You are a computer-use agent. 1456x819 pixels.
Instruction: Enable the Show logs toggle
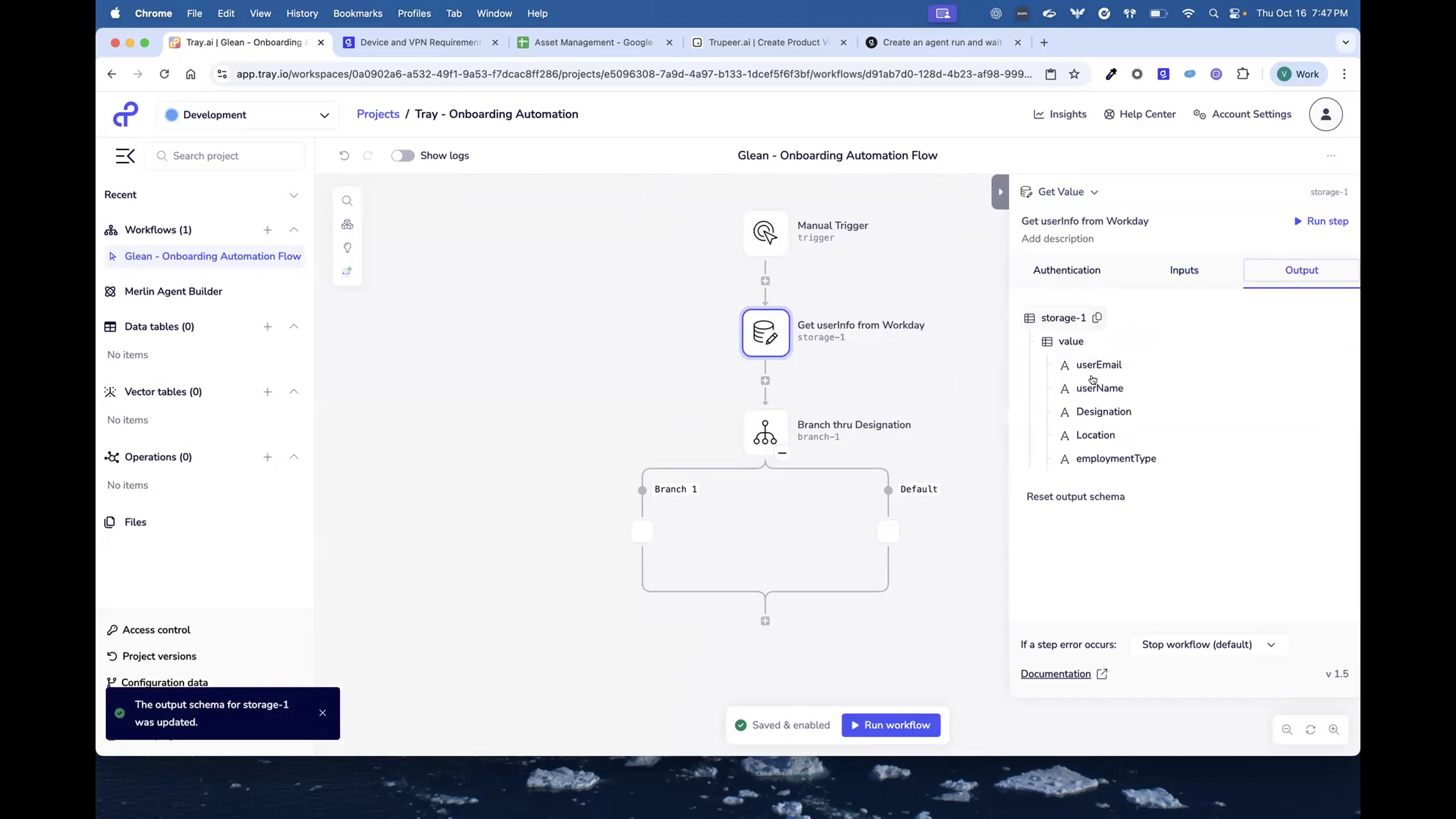(x=403, y=155)
